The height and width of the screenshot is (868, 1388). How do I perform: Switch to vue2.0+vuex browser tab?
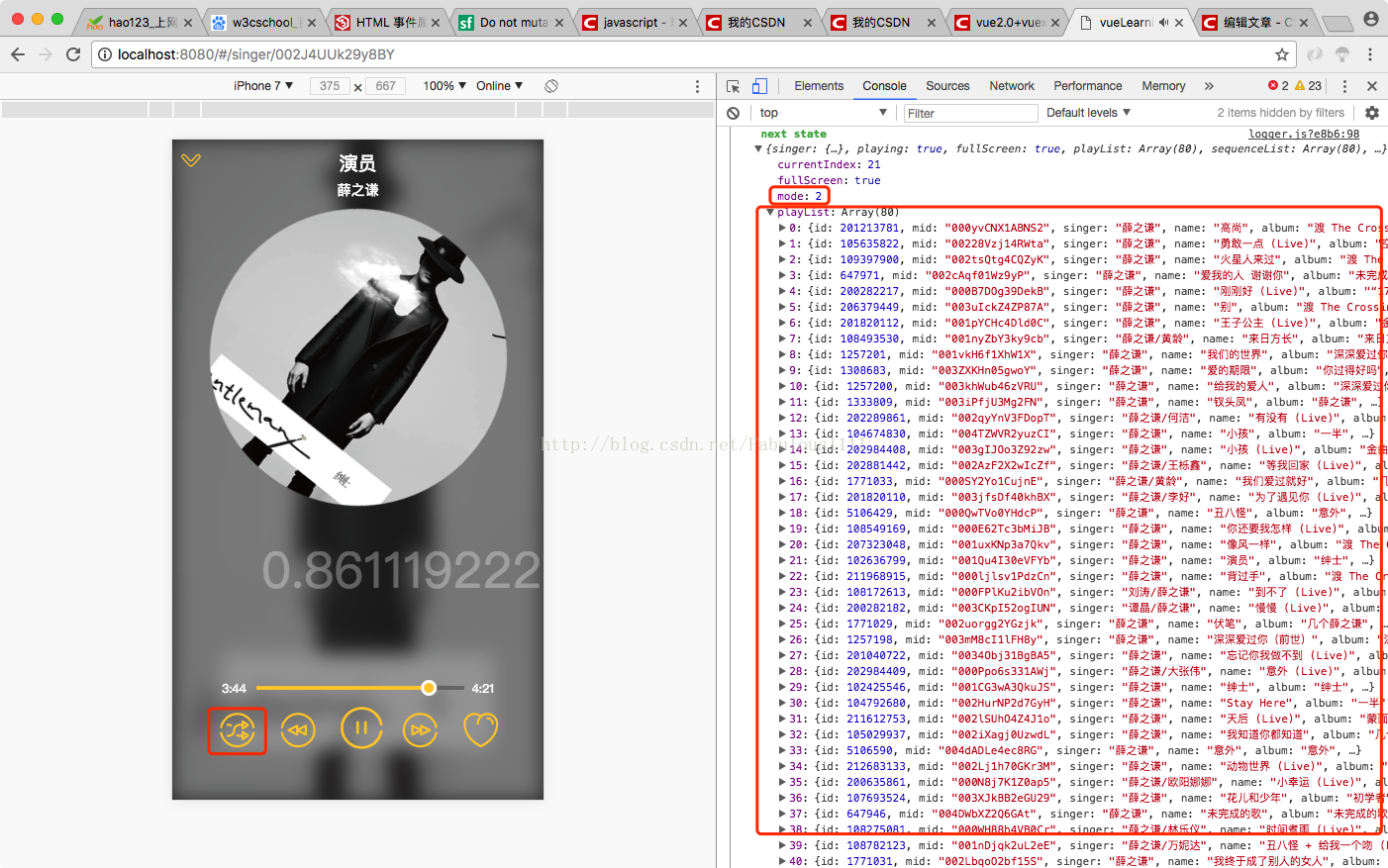[x=1008, y=22]
